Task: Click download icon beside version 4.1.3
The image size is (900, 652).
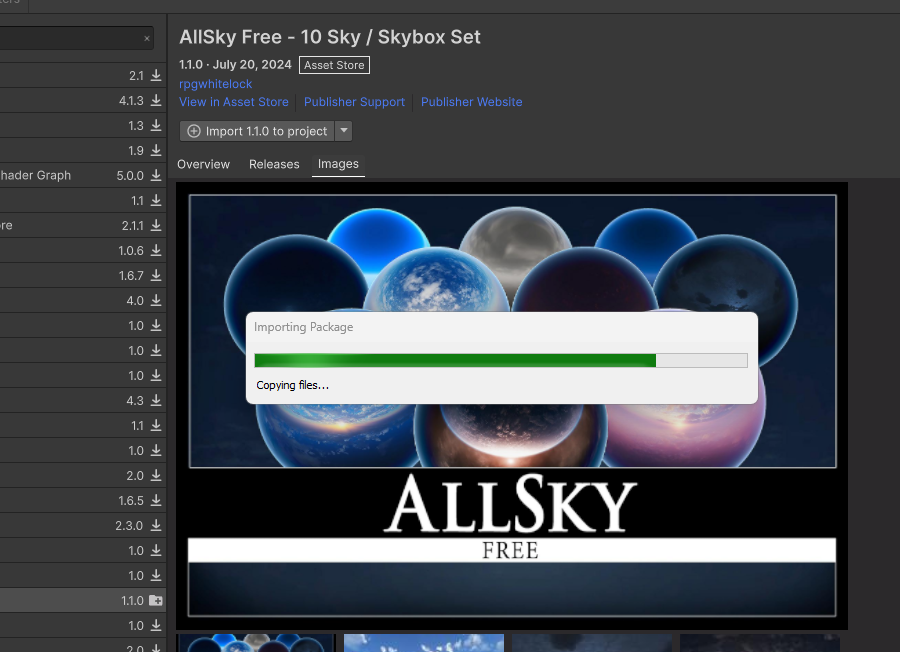Action: tap(156, 100)
